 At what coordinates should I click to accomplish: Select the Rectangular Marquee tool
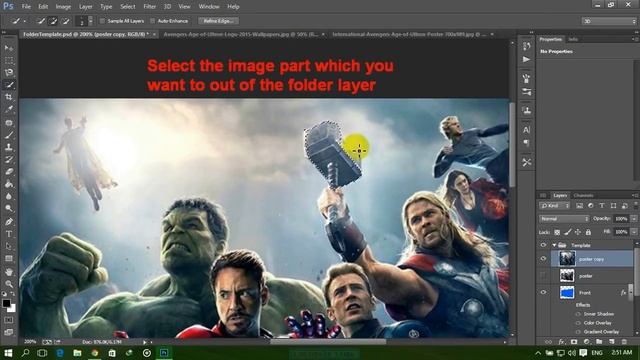(x=9, y=60)
